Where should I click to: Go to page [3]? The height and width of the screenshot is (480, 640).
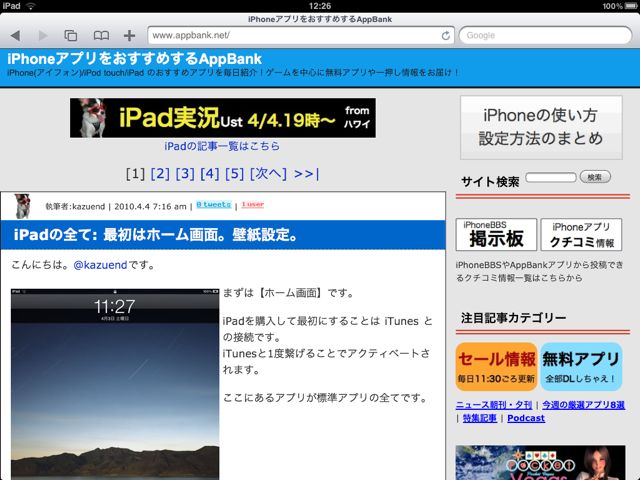[x=185, y=173]
